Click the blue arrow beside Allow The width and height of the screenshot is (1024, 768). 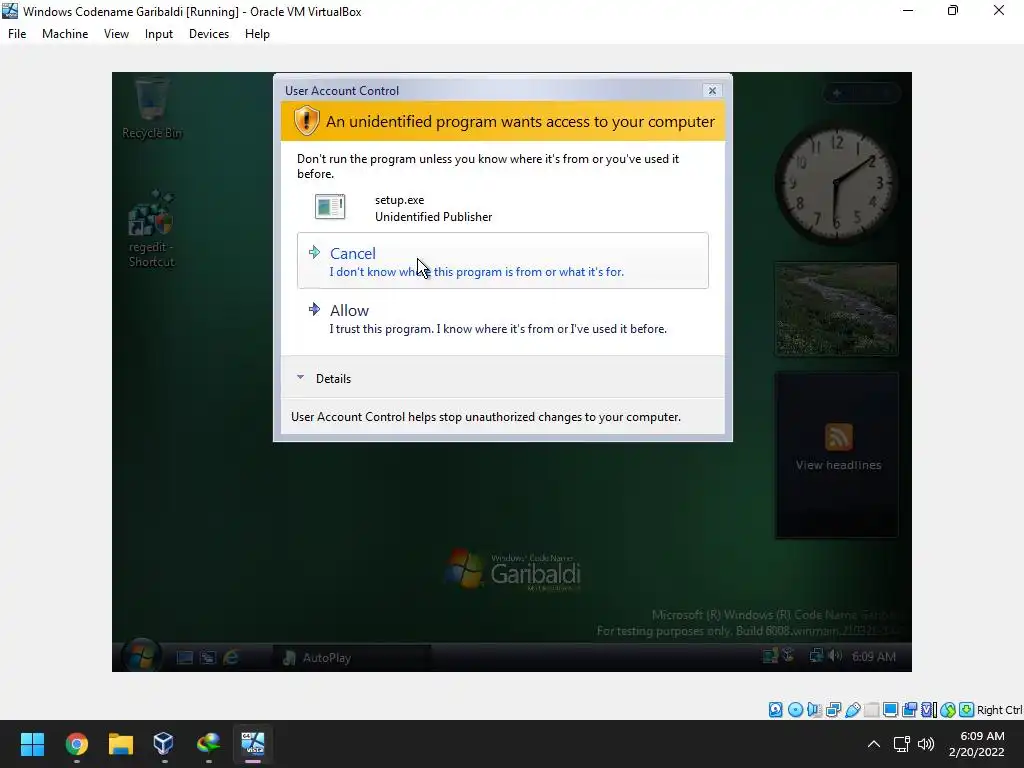click(314, 309)
